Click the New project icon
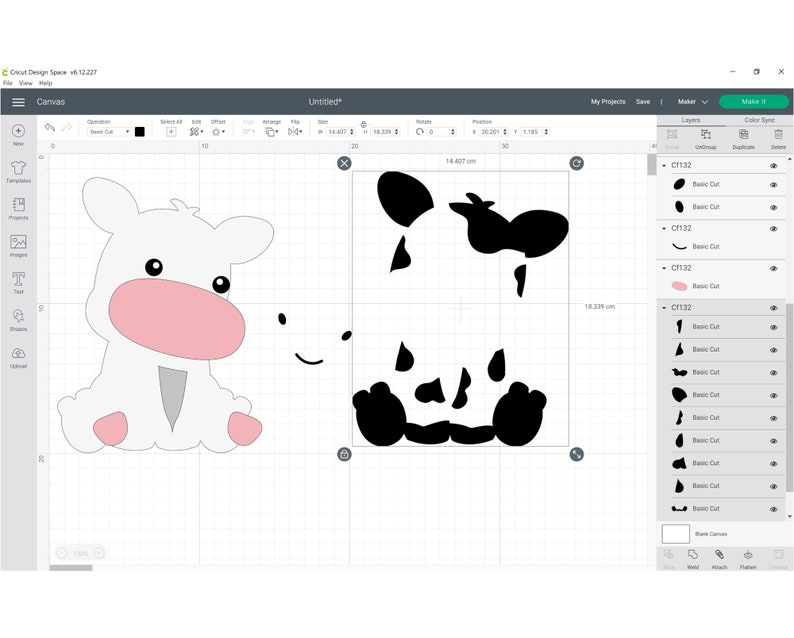This screenshot has height=638, width=794. pyautogui.click(x=18, y=131)
